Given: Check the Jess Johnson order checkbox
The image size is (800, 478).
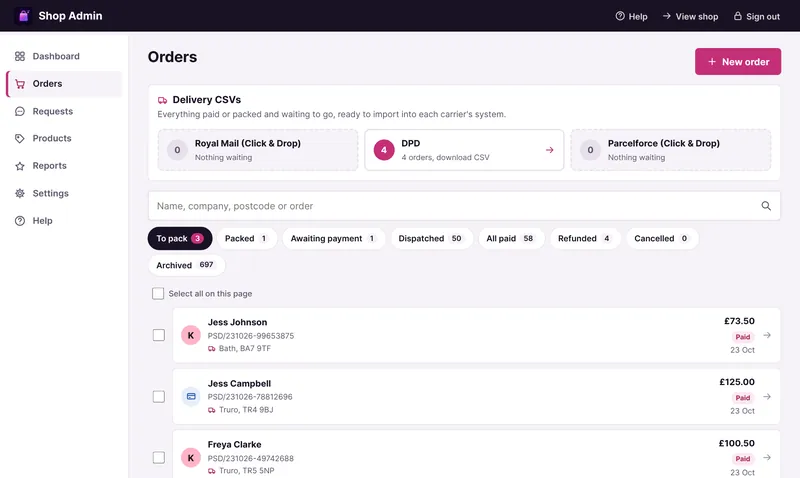Looking at the screenshot, I should pos(159,335).
